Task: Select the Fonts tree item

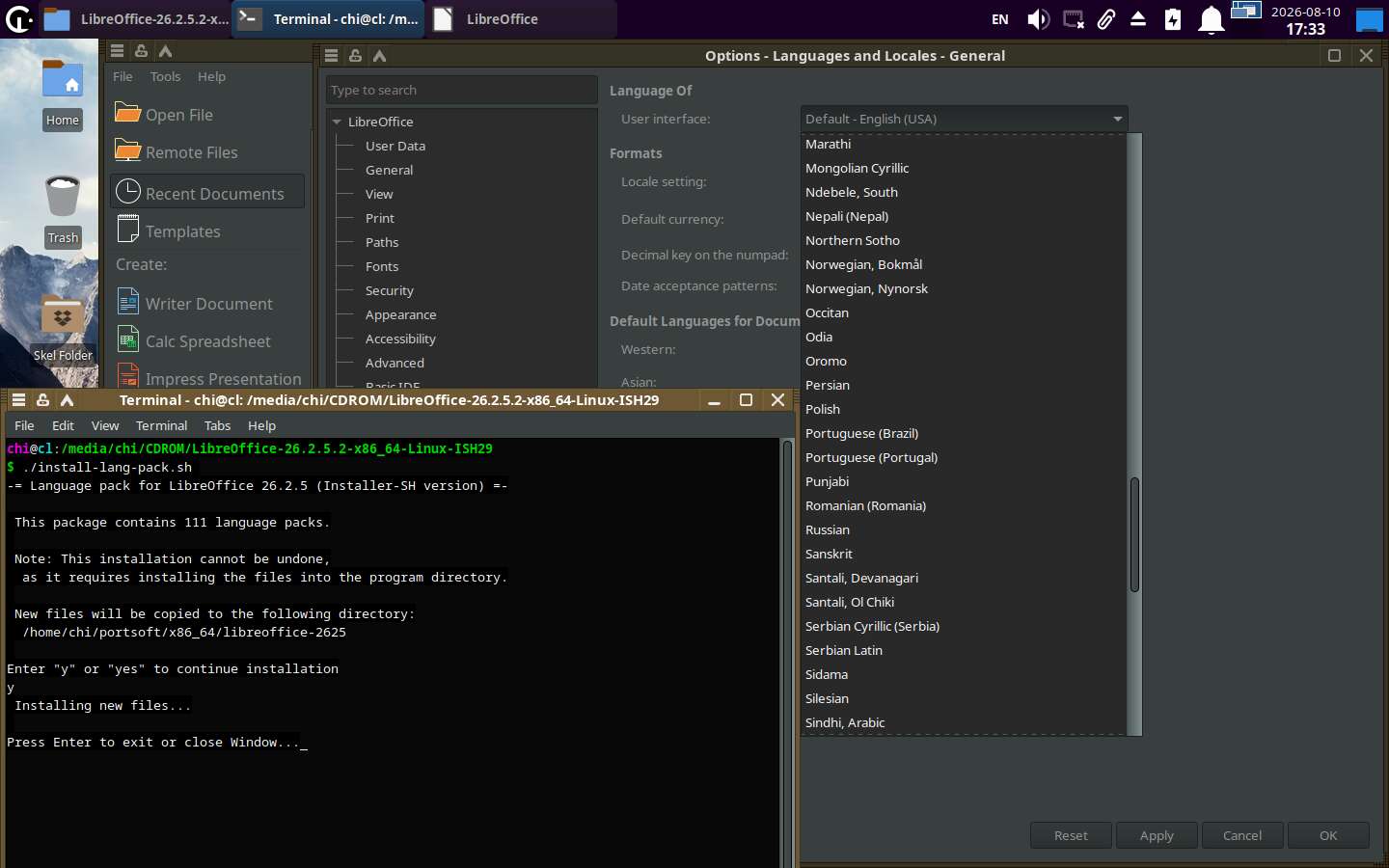Action: 382,266
